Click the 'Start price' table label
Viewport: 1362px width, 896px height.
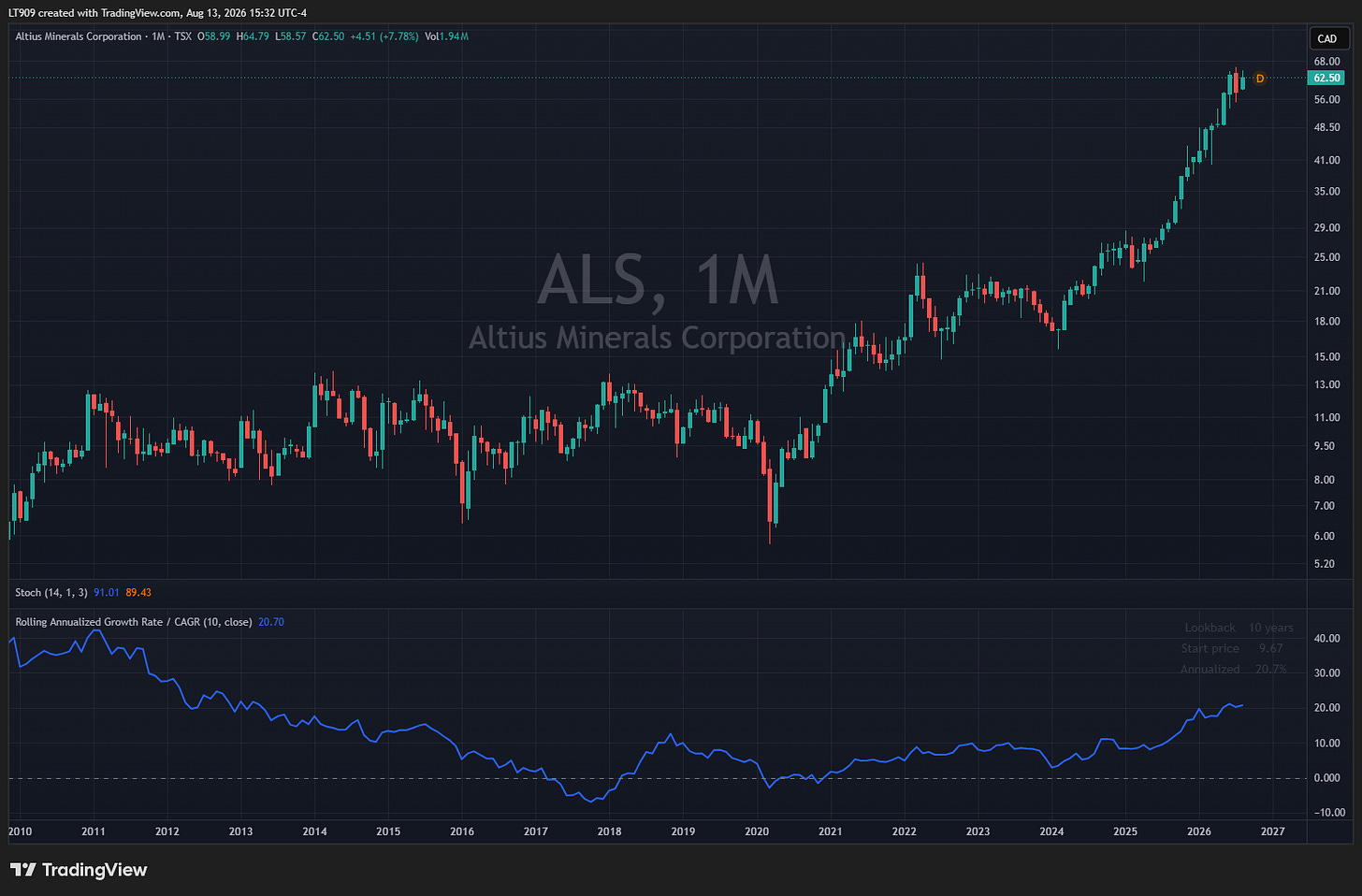pyautogui.click(x=1210, y=648)
